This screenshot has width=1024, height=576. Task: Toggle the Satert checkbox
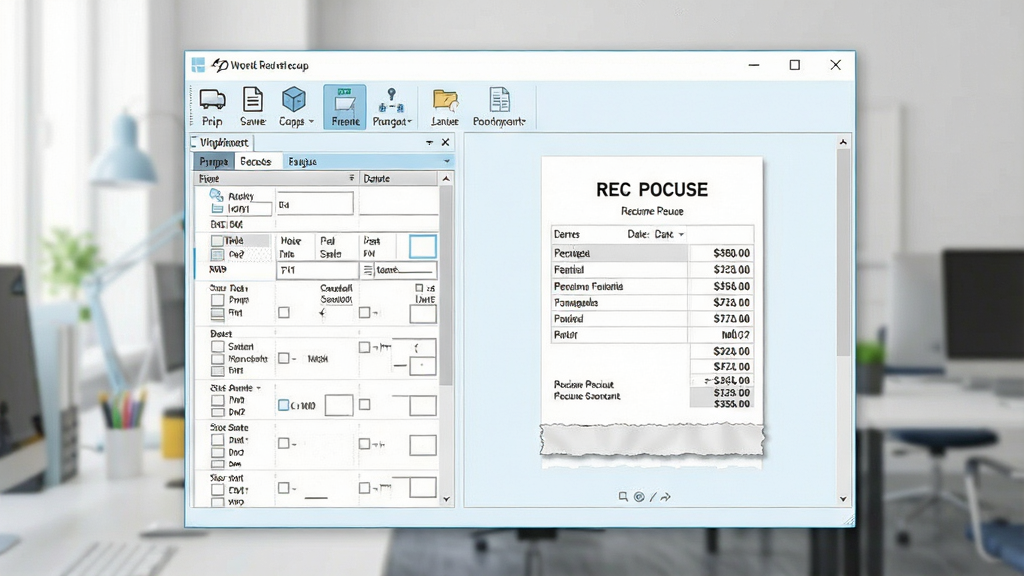[x=217, y=347]
